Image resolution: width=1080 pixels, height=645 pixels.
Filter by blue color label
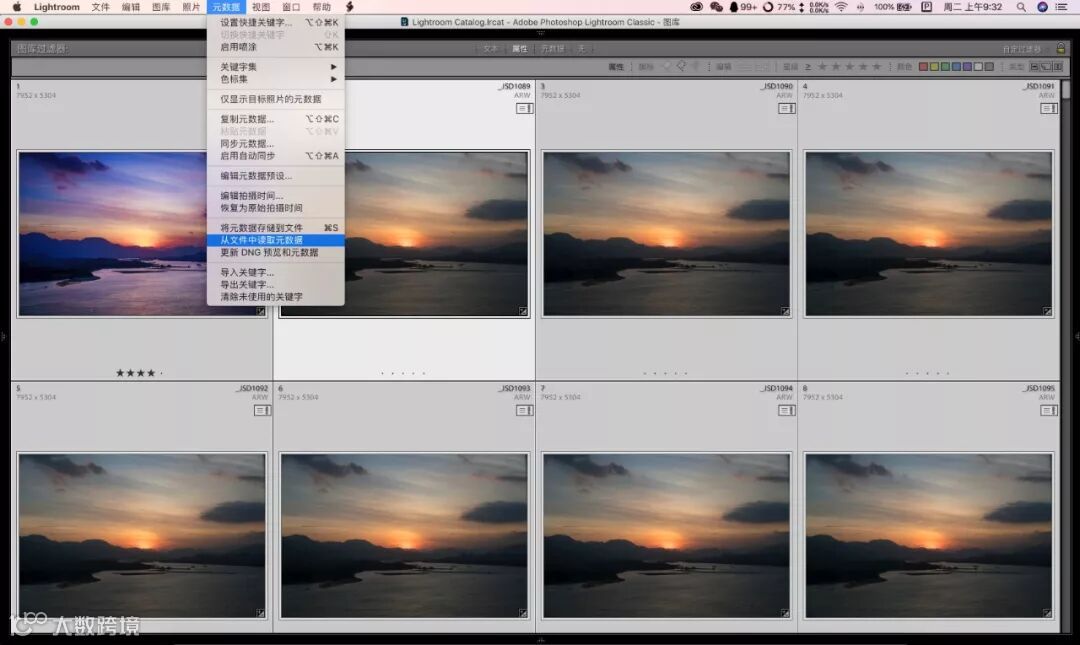click(957, 67)
